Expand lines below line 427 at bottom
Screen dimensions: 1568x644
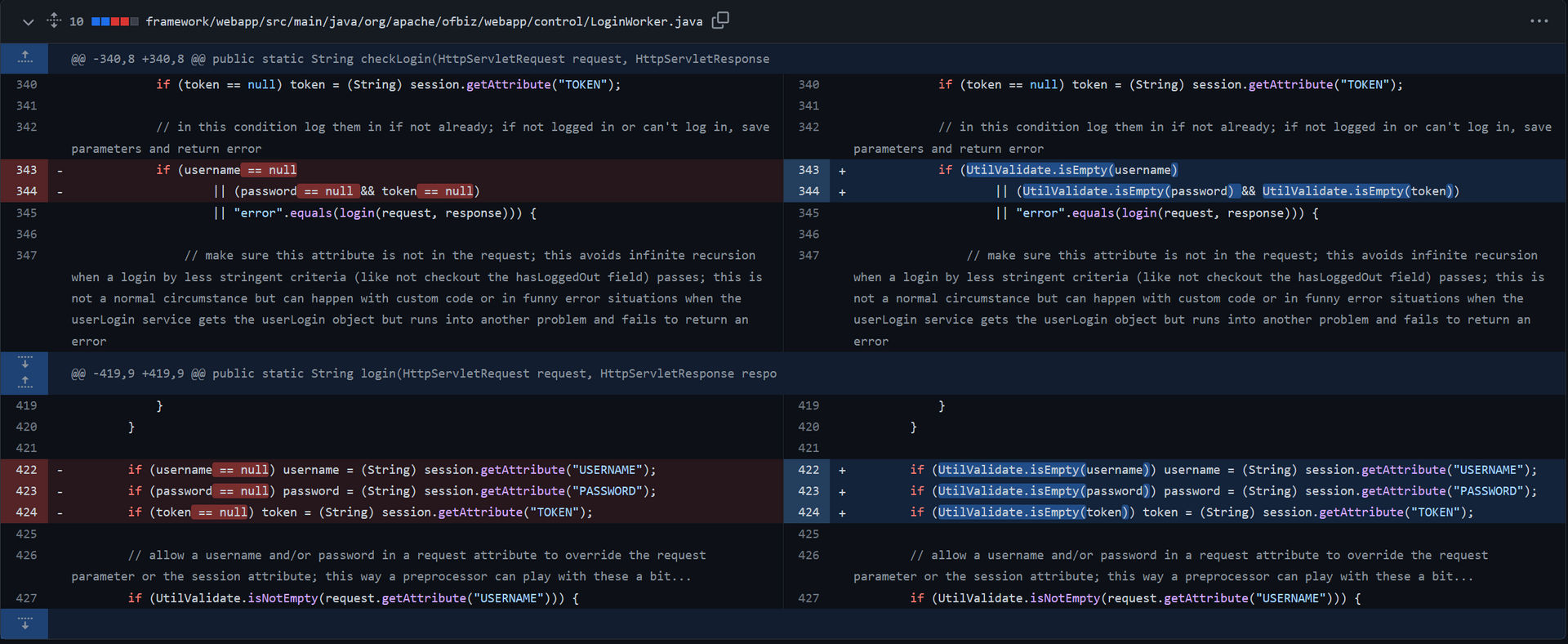point(24,624)
